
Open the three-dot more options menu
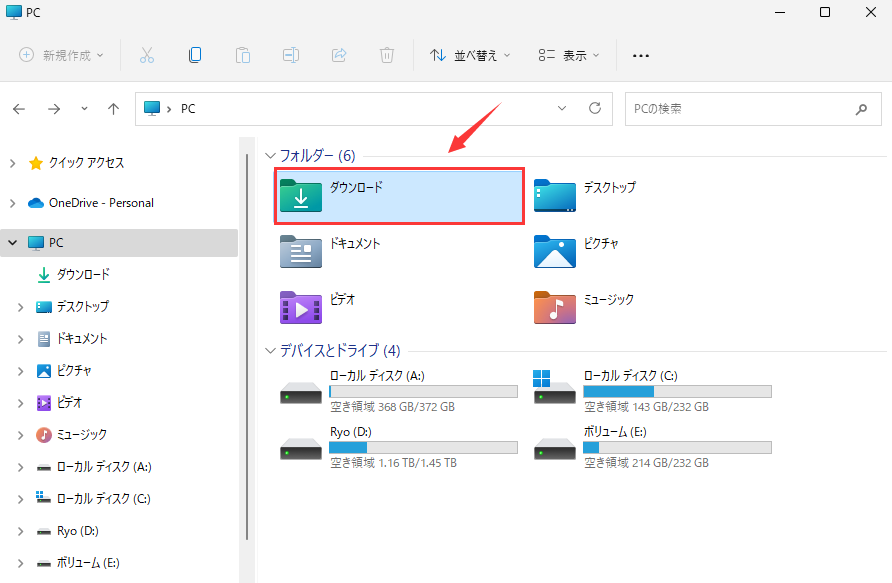coord(640,55)
